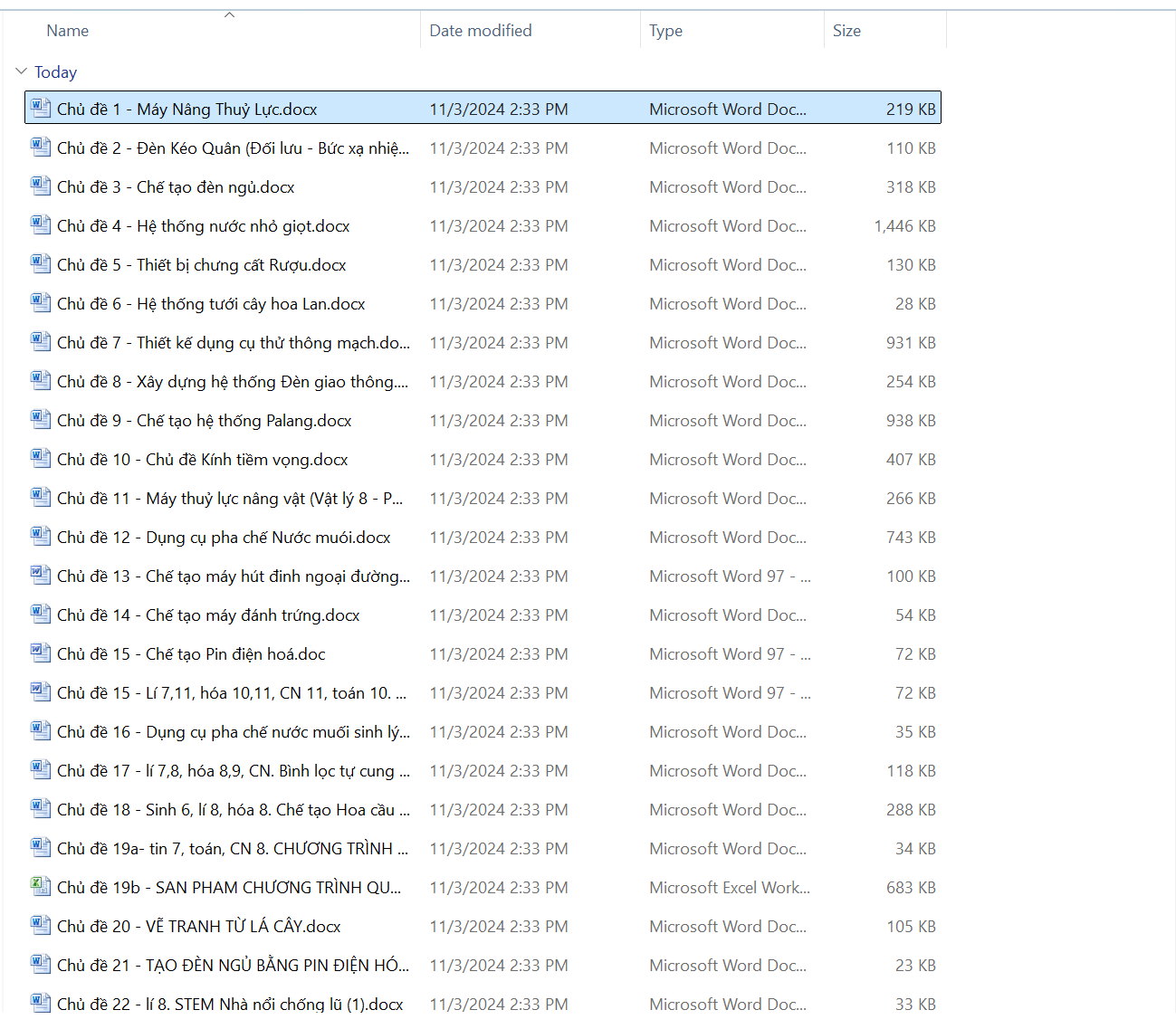
Task: Sort by the Date modified column header
Action: point(481,31)
